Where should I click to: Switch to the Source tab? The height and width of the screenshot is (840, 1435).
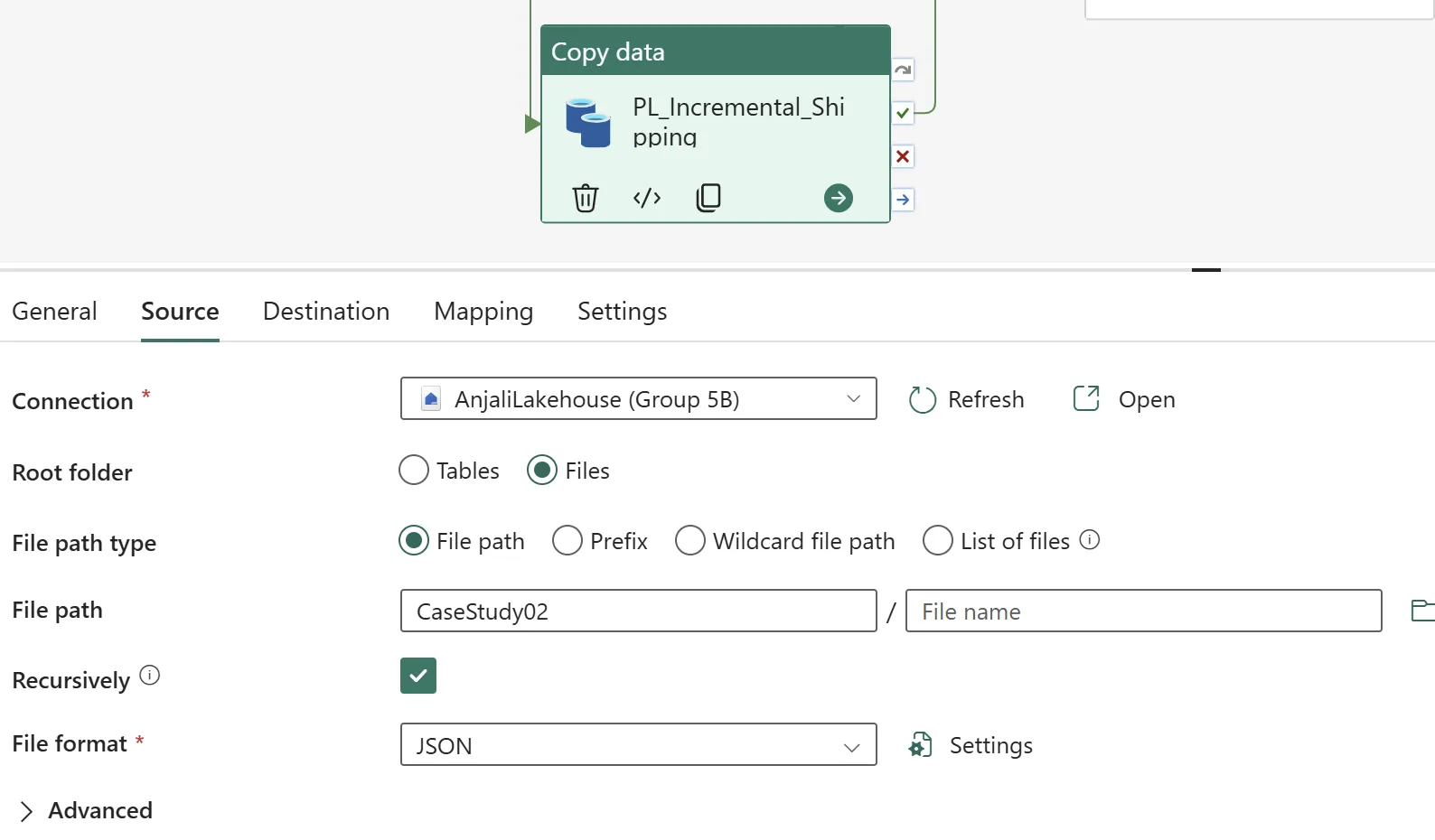pyautogui.click(x=180, y=311)
